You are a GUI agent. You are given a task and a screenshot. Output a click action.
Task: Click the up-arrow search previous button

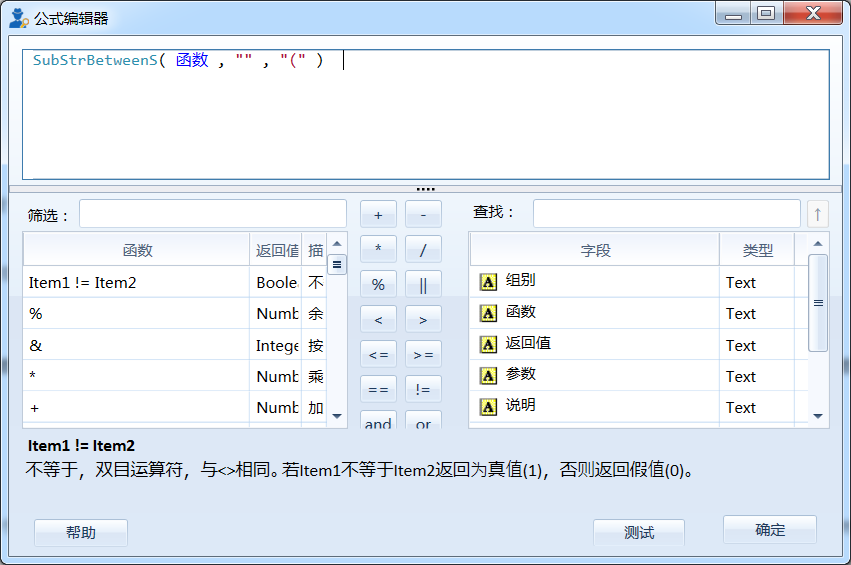click(817, 214)
